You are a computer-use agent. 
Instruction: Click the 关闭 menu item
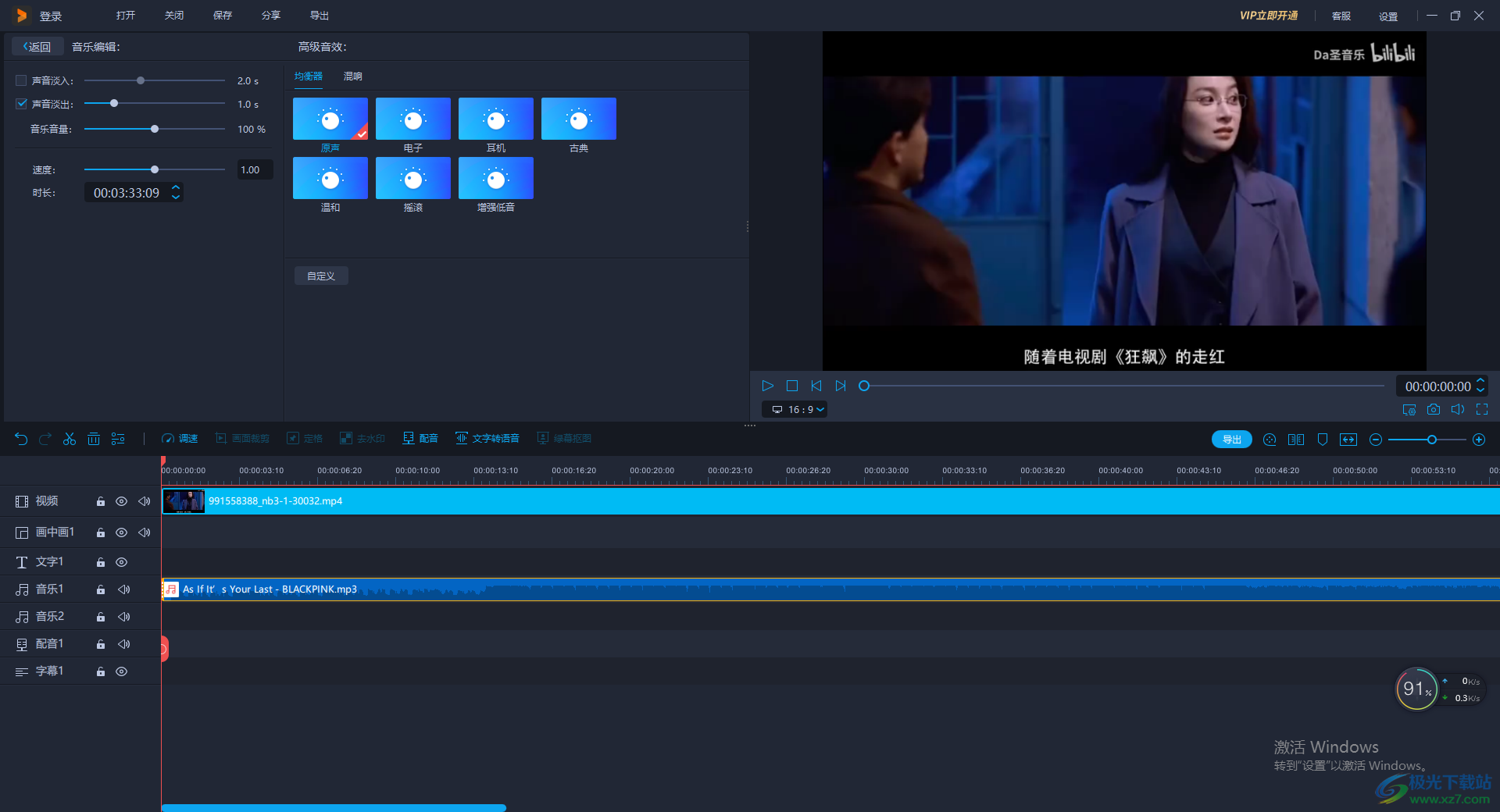174,16
